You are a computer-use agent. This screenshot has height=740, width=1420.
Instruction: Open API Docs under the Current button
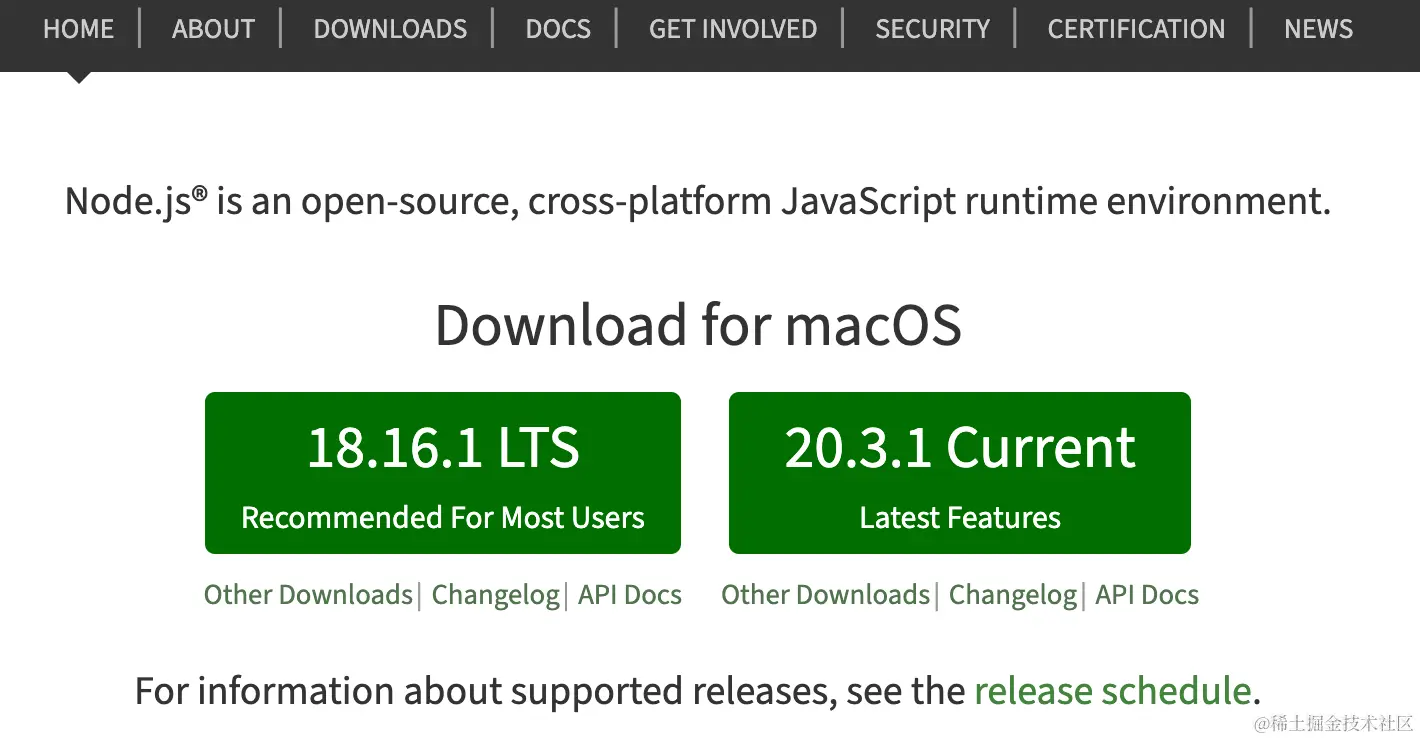click(x=1147, y=595)
